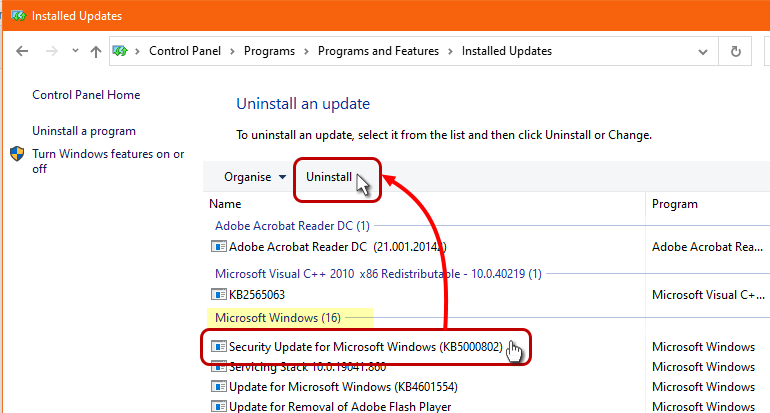Collapse the Adobe Acrobat Reader DC group
This screenshot has height=413, width=770.
(292, 226)
